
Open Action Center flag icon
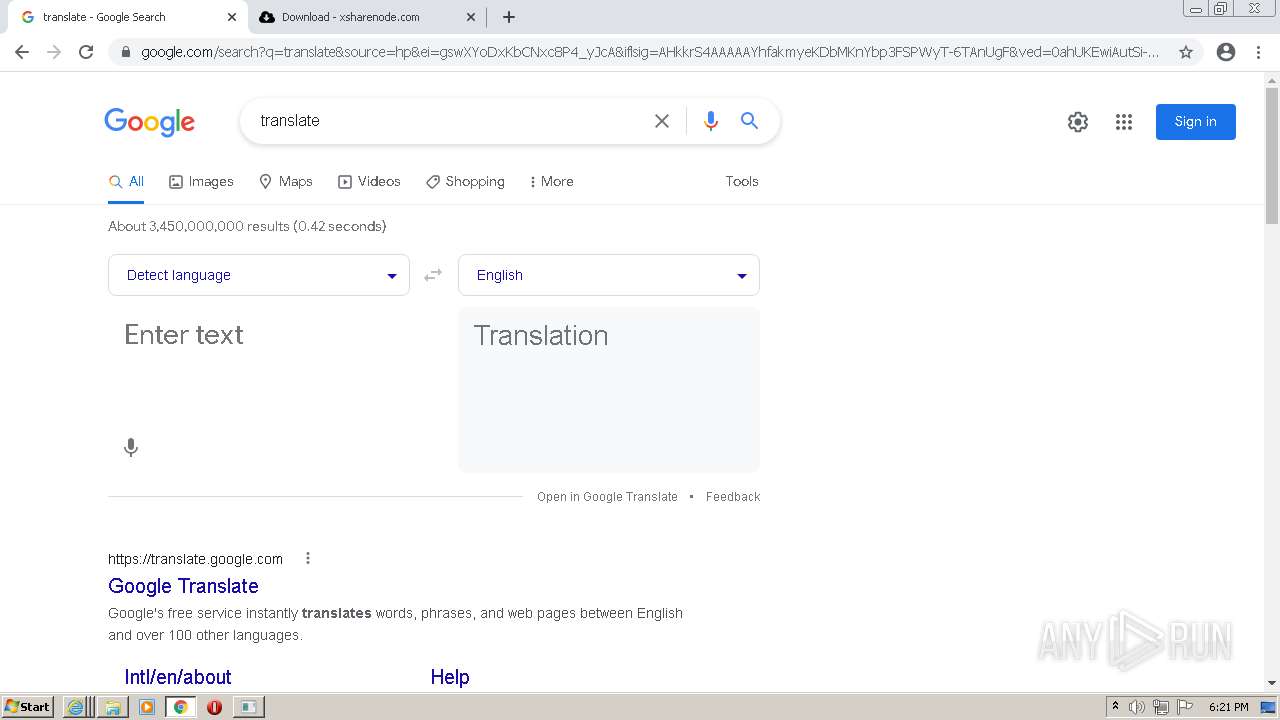(x=1186, y=707)
